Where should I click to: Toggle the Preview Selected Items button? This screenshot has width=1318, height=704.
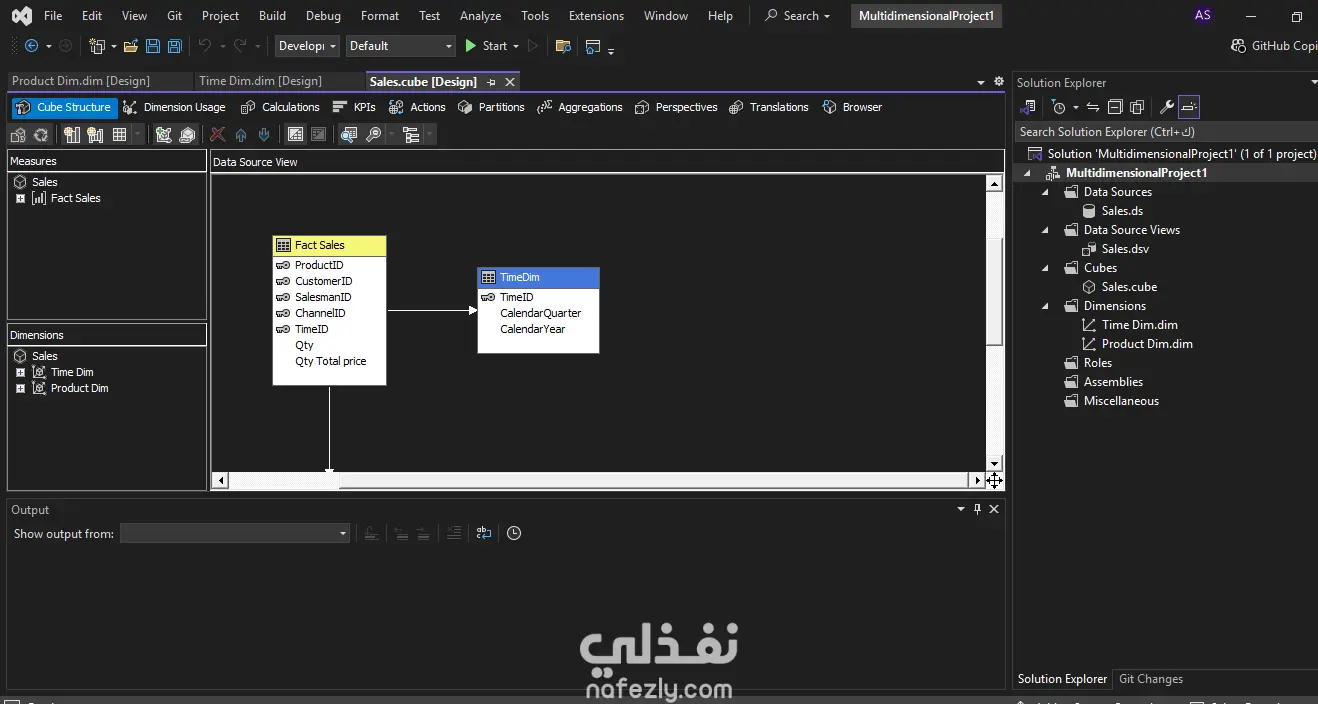pyautogui.click(x=1189, y=107)
